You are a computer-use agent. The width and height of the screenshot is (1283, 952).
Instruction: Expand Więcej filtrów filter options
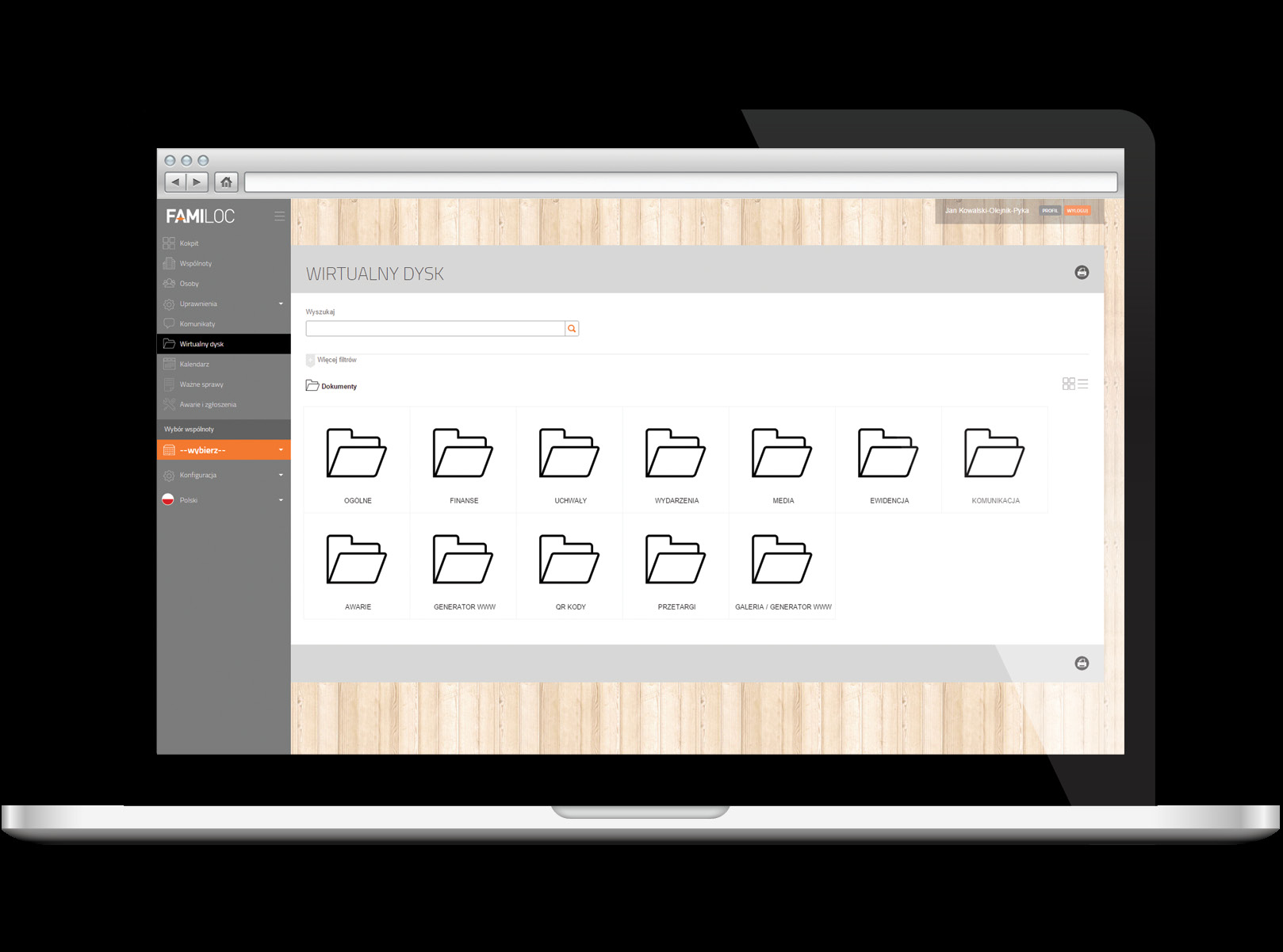pos(331,360)
